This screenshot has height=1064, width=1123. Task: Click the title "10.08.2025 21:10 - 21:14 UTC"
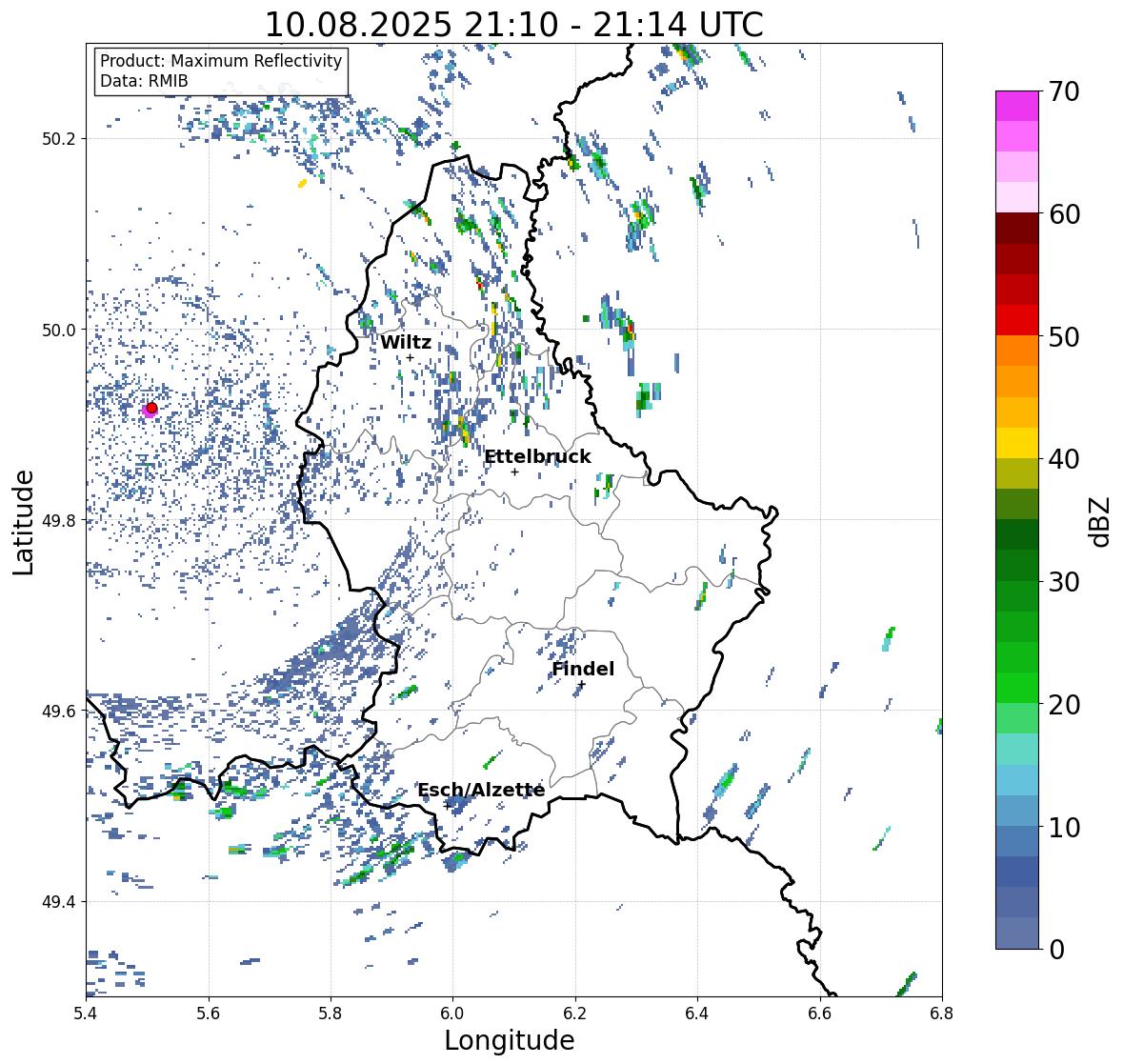tap(513, 24)
